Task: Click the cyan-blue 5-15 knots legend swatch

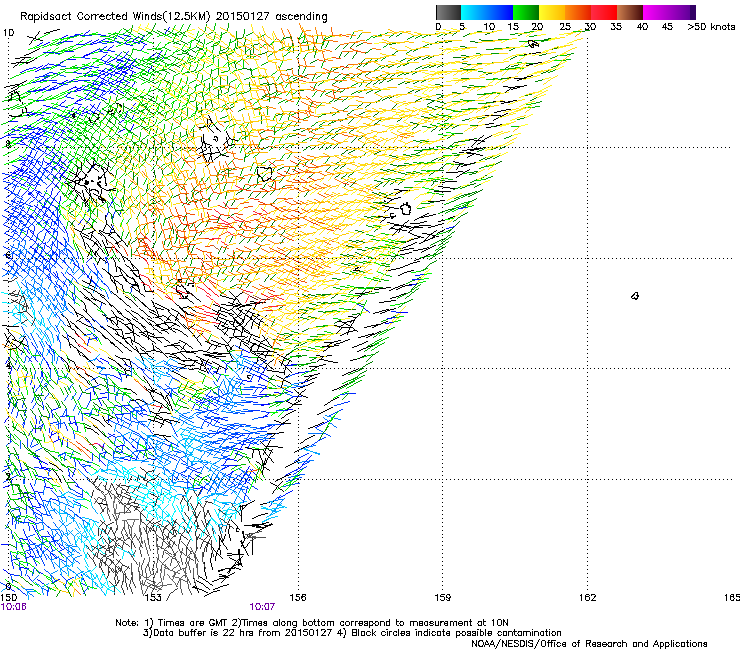Action: (x=487, y=12)
